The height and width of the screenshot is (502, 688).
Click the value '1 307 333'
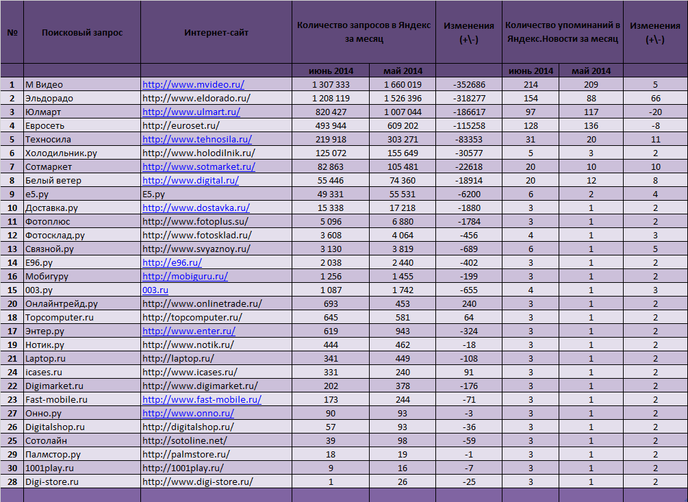[x=331, y=85]
